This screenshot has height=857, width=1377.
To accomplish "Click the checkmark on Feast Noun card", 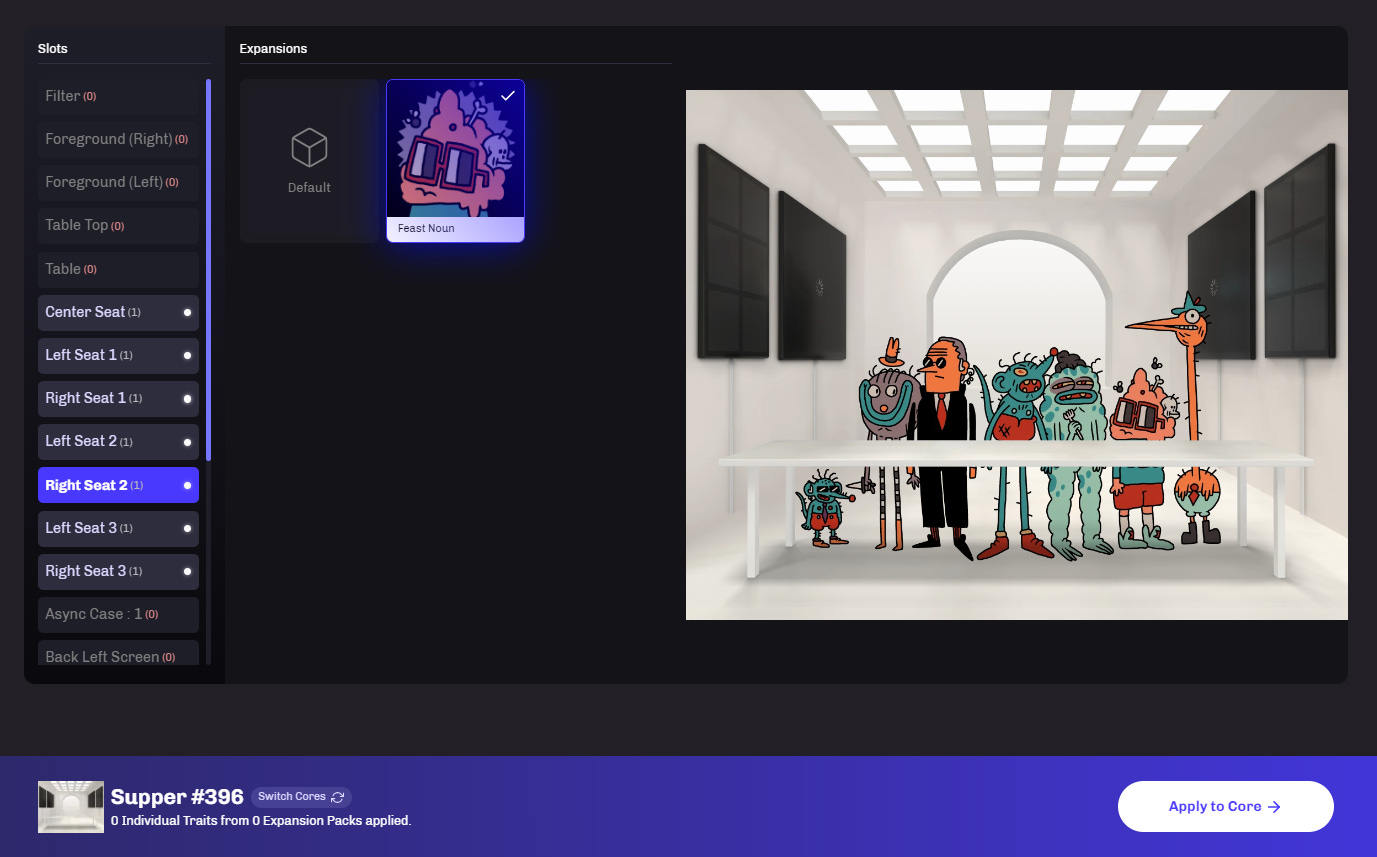I will pyautogui.click(x=508, y=95).
